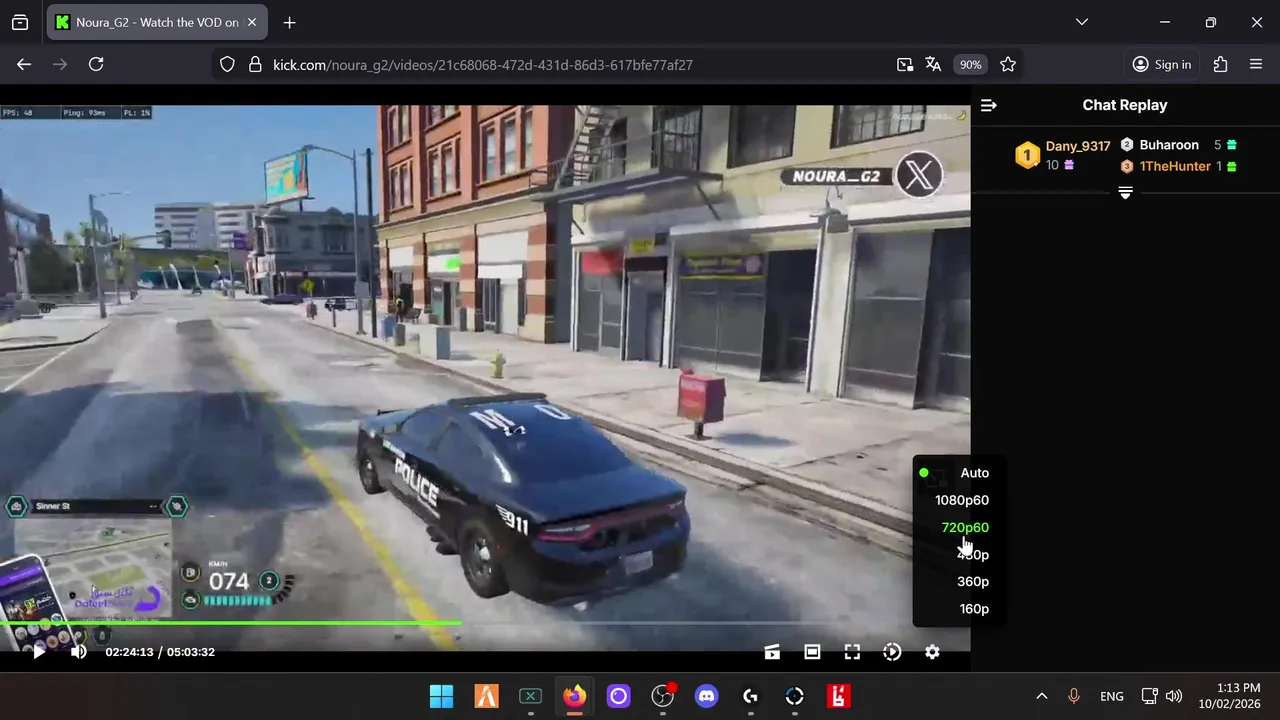1280x720 pixels.
Task: Collapse the Chat Replay panel
Action: coord(988,105)
